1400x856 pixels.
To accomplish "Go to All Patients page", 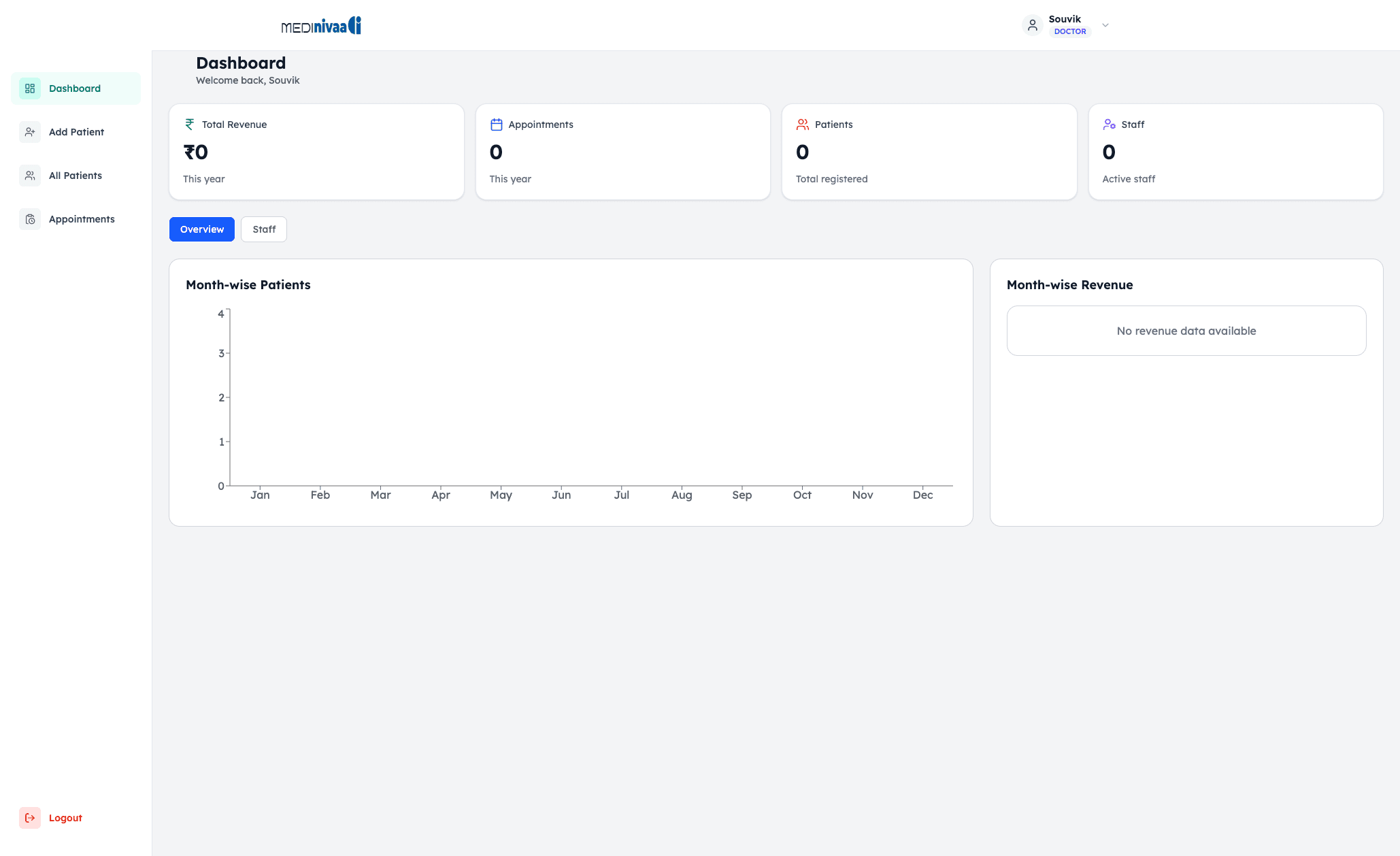I will pos(76,176).
